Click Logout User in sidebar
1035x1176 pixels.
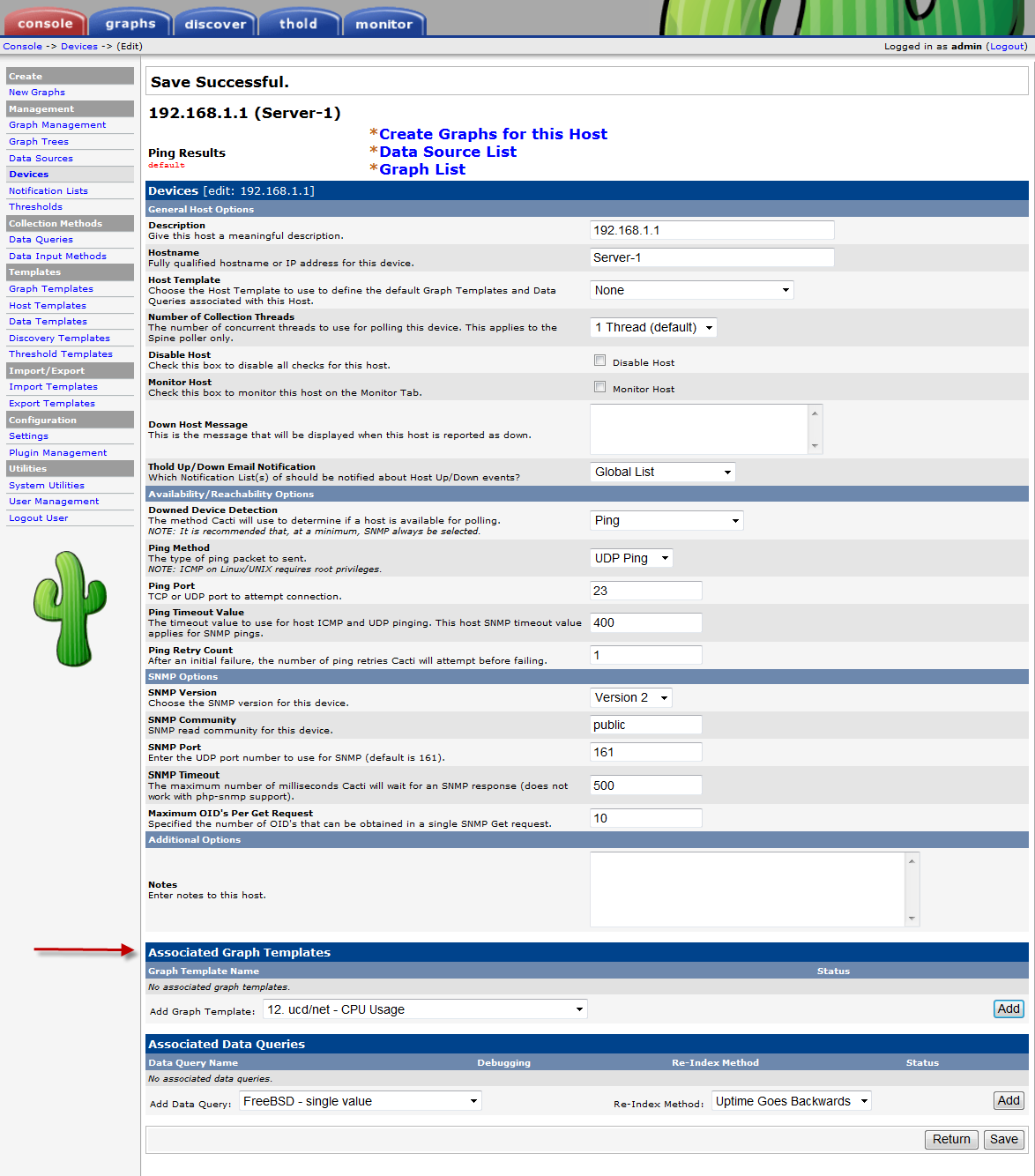(x=38, y=518)
